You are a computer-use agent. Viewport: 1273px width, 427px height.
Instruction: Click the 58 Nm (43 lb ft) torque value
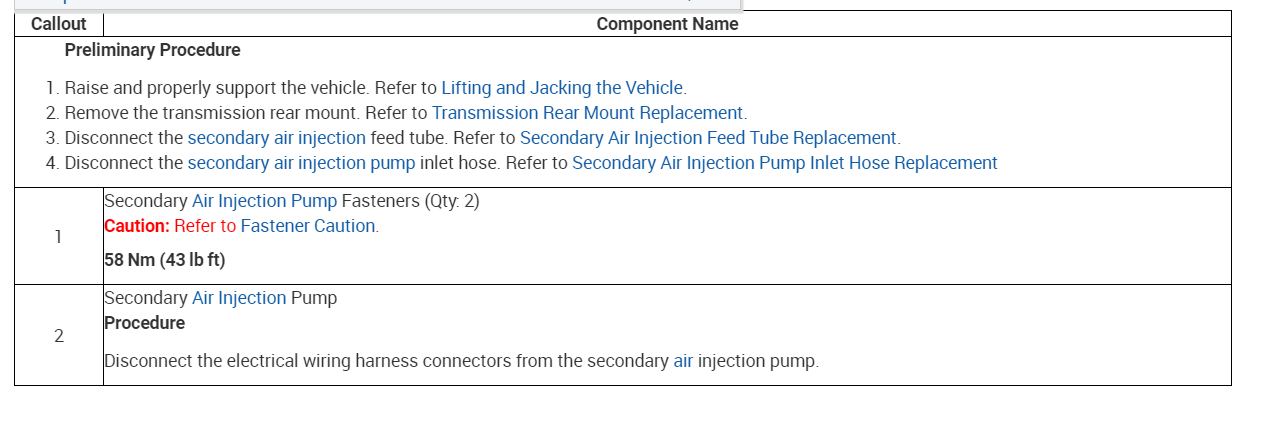pos(165,260)
